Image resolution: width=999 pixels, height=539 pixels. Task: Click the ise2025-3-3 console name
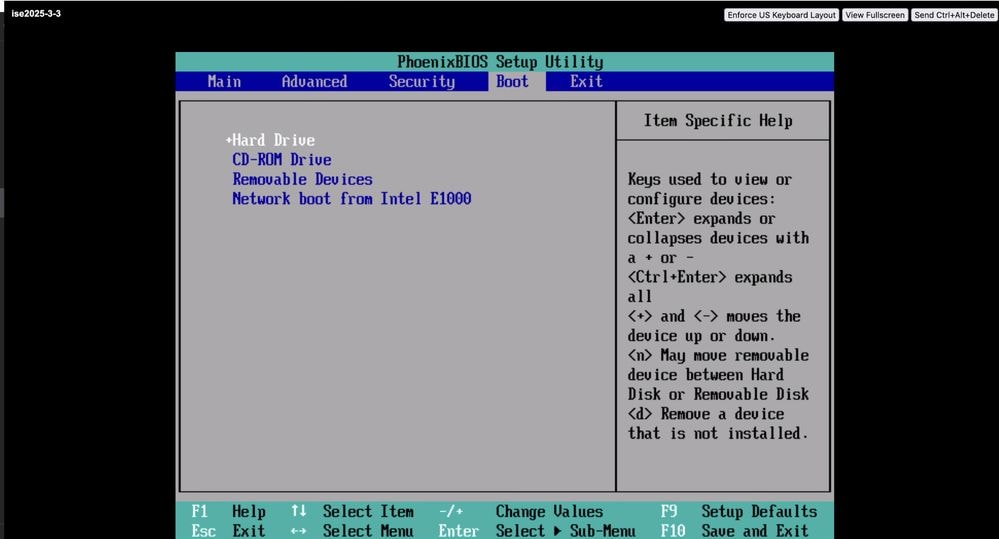pos(36,13)
